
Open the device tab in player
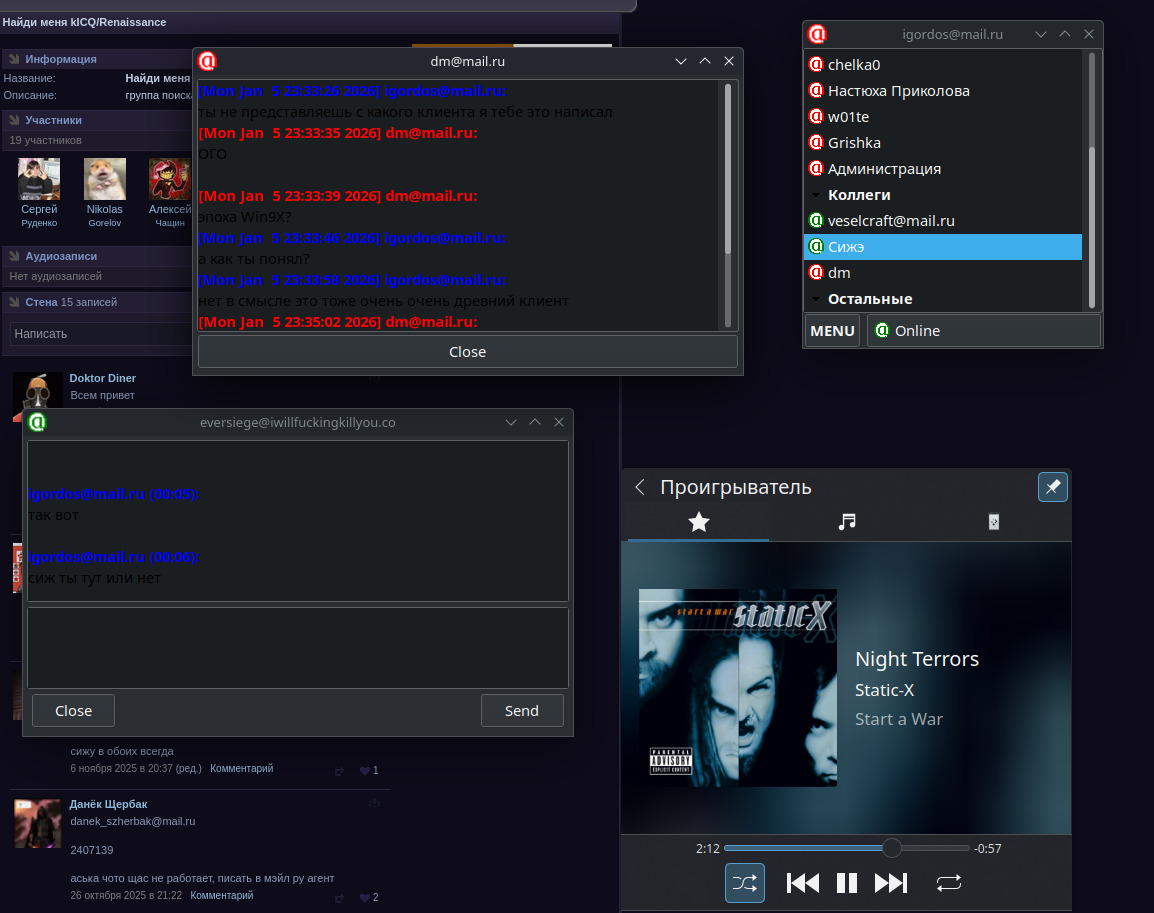pos(994,522)
